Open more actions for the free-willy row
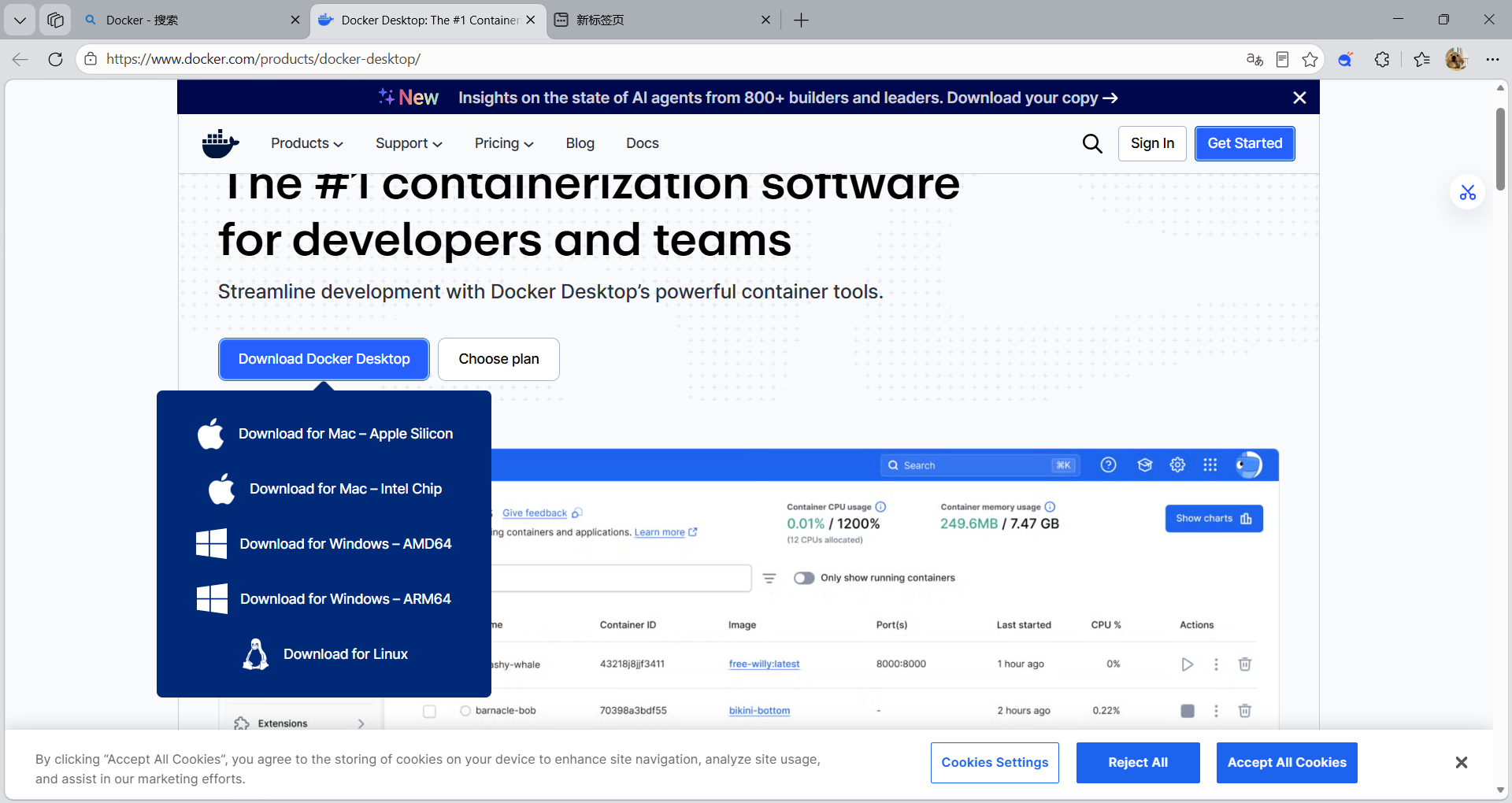 pyautogui.click(x=1216, y=664)
